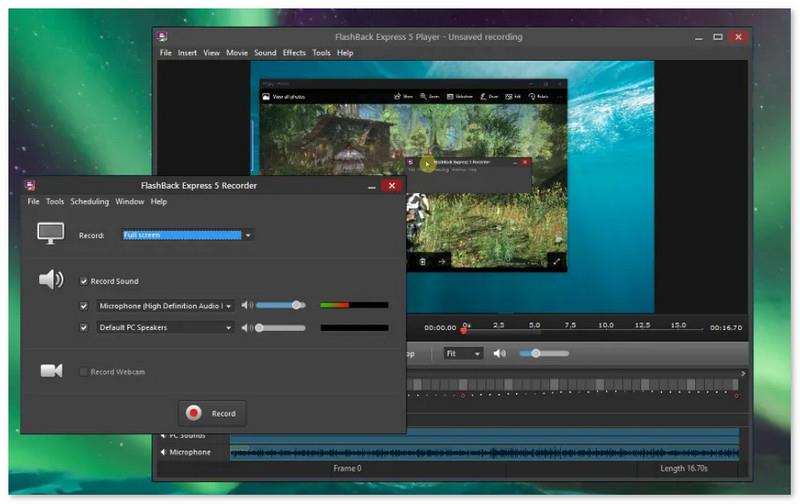Open the Player's File menu
Screen dimensions: 800x504
(x=166, y=53)
